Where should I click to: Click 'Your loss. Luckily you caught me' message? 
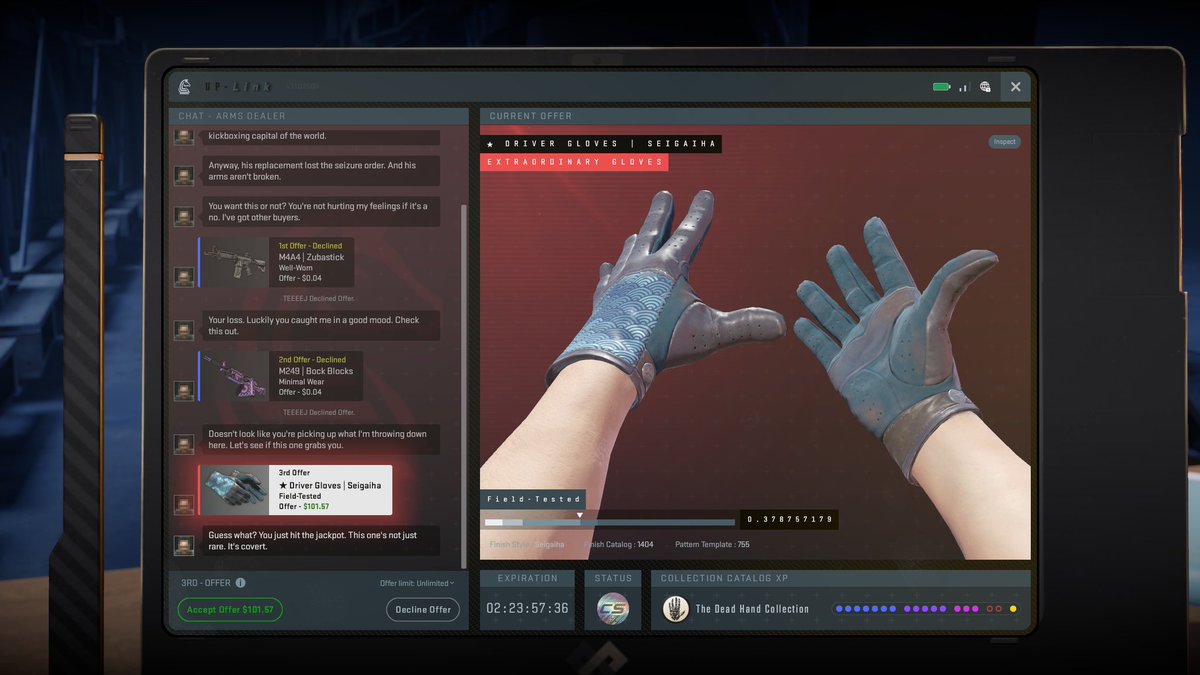click(x=321, y=326)
